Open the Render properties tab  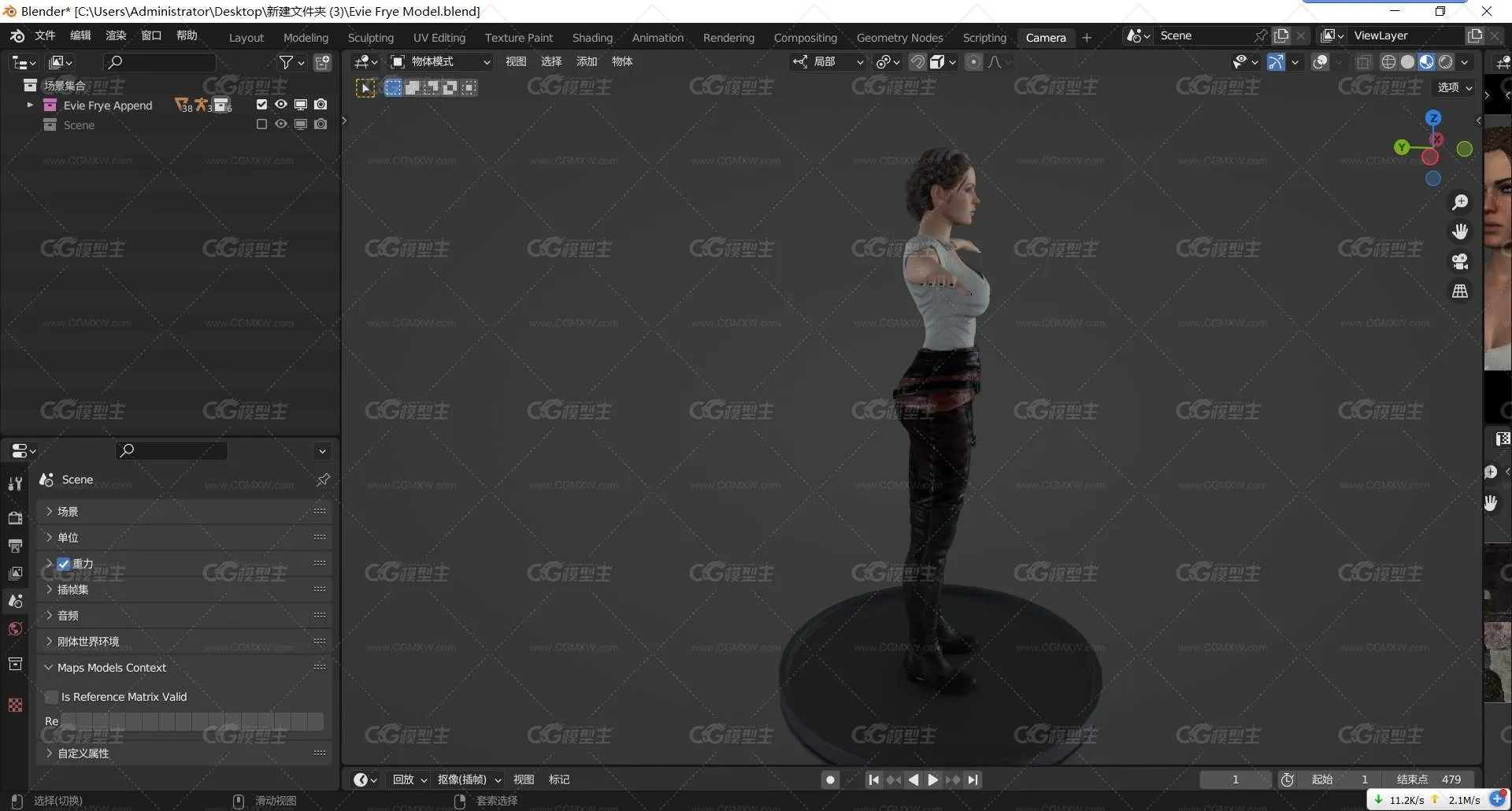(15, 517)
